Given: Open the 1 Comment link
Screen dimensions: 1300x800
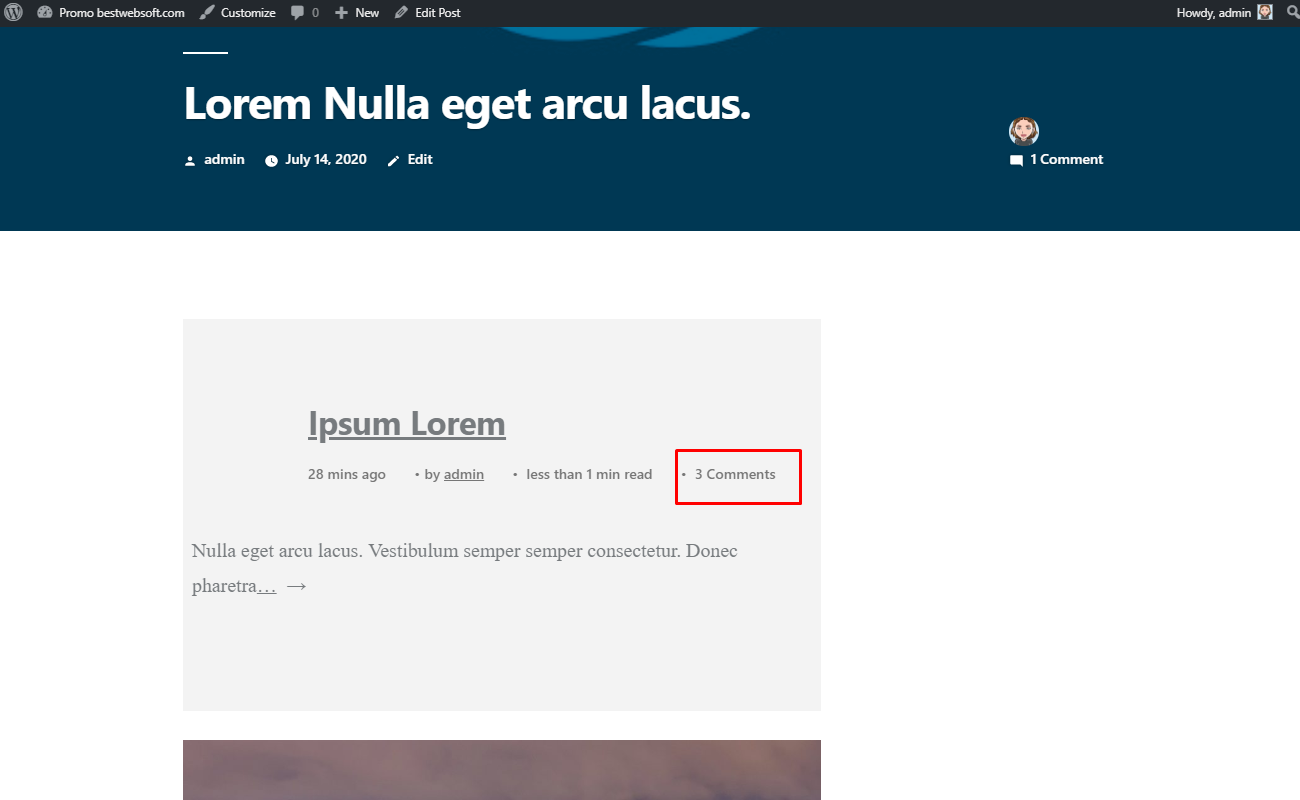Looking at the screenshot, I should point(1066,159).
